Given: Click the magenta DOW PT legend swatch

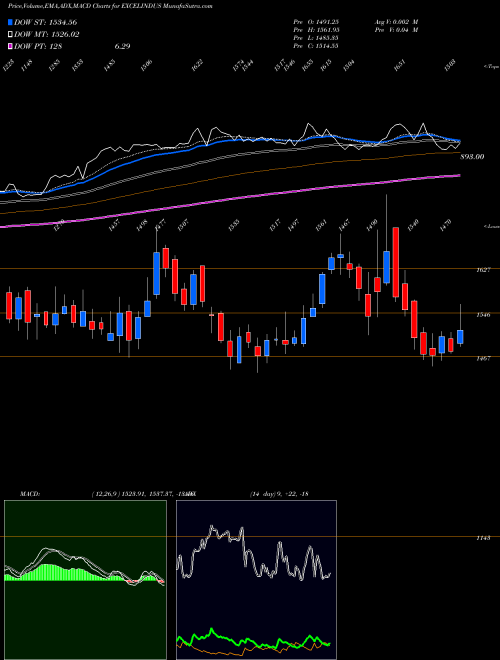Looking at the screenshot, I should (x=10, y=46).
